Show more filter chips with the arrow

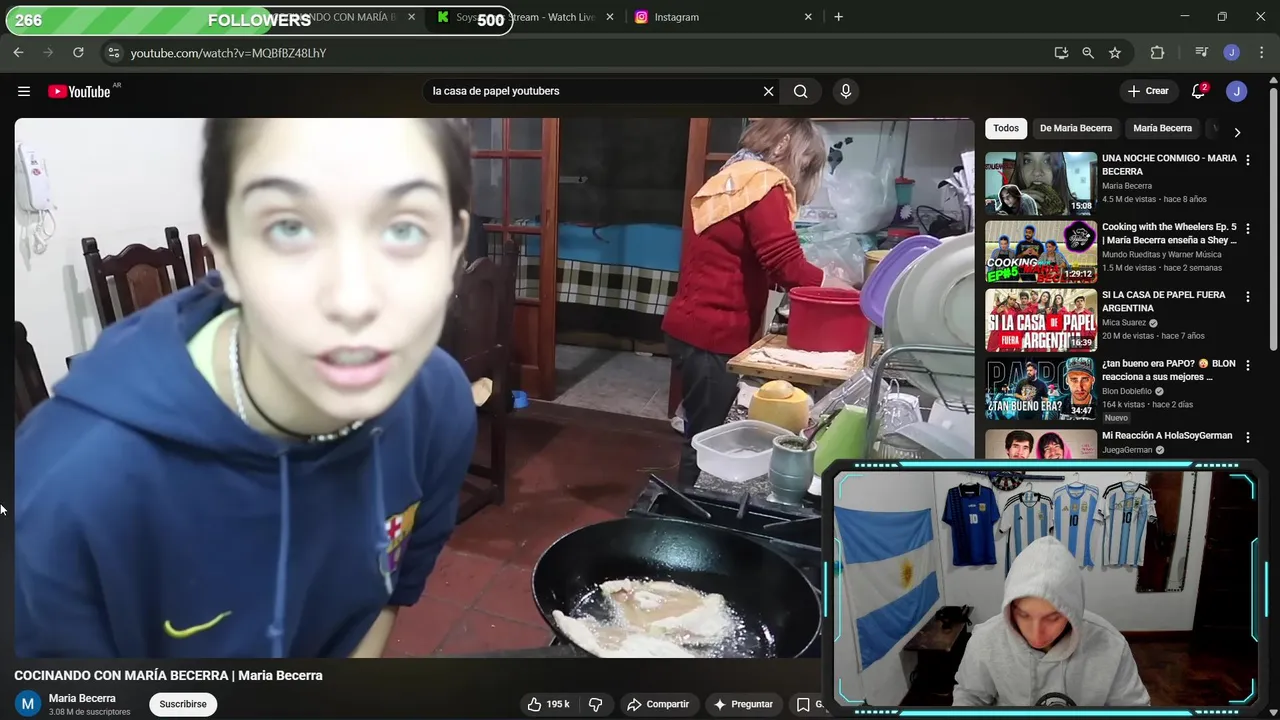click(1237, 132)
